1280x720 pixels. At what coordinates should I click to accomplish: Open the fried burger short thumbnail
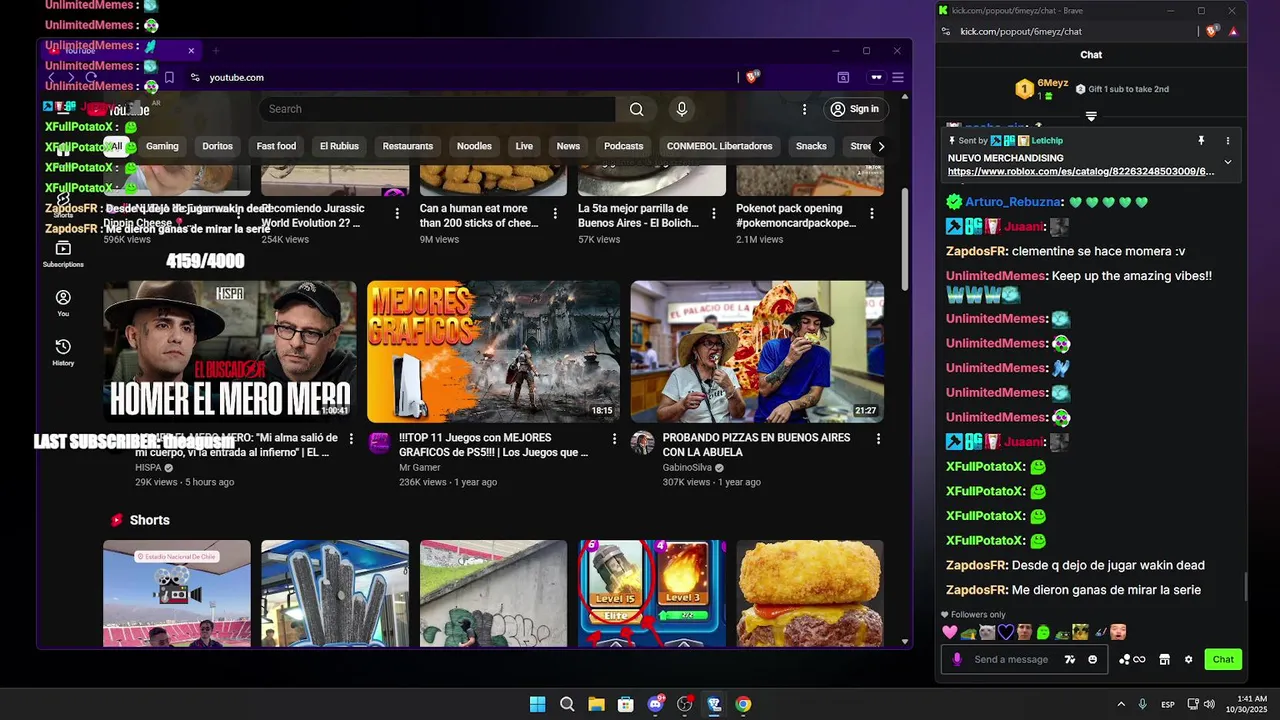tap(810, 593)
